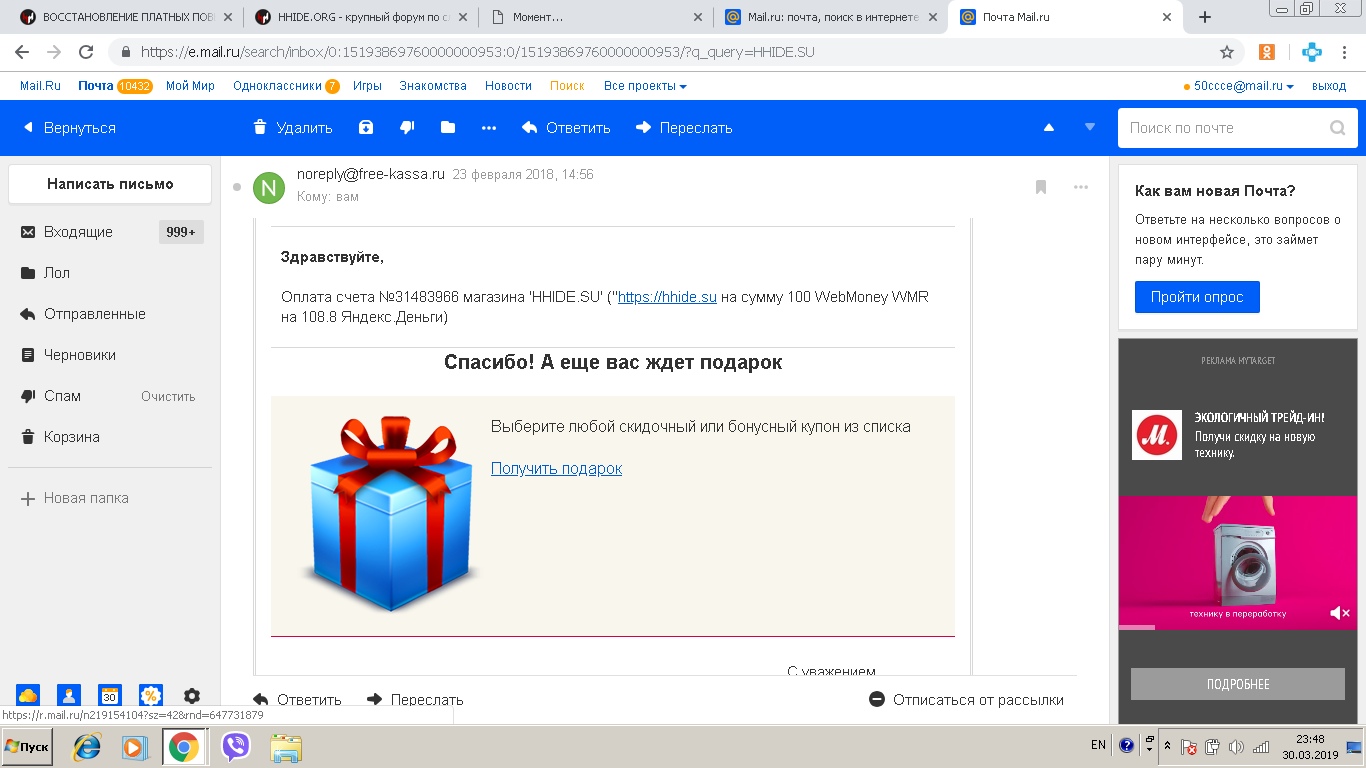This screenshot has height=768, width=1366.
Task: Open Новости in the portal bar
Action: coord(508,86)
